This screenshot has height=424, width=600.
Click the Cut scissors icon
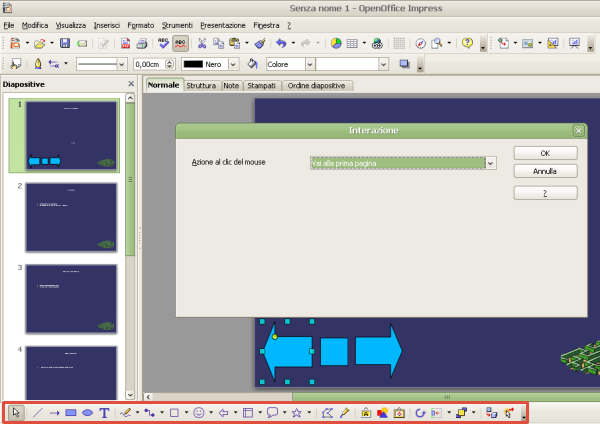tap(202, 43)
